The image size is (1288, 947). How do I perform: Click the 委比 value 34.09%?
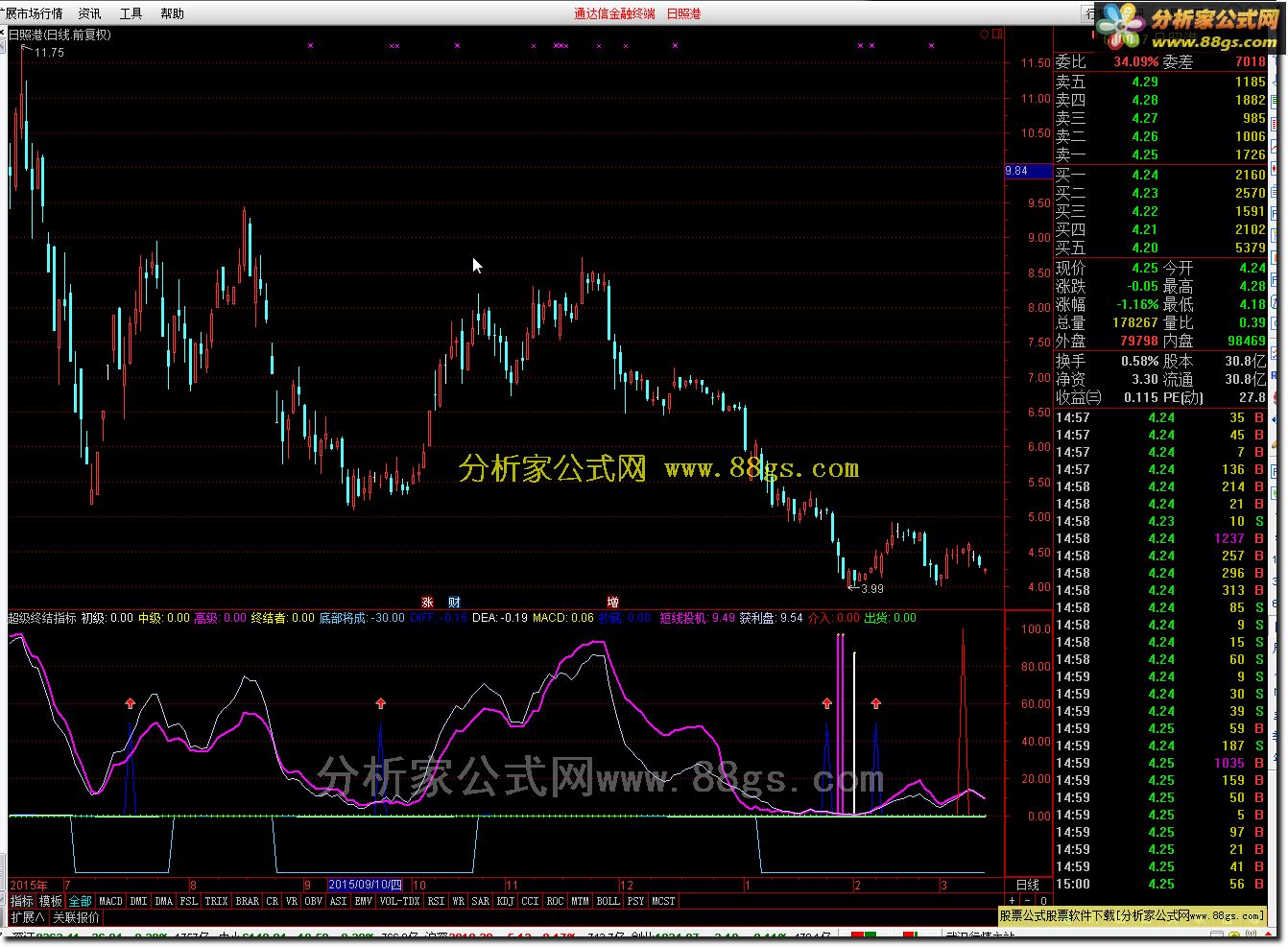coord(1136,61)
